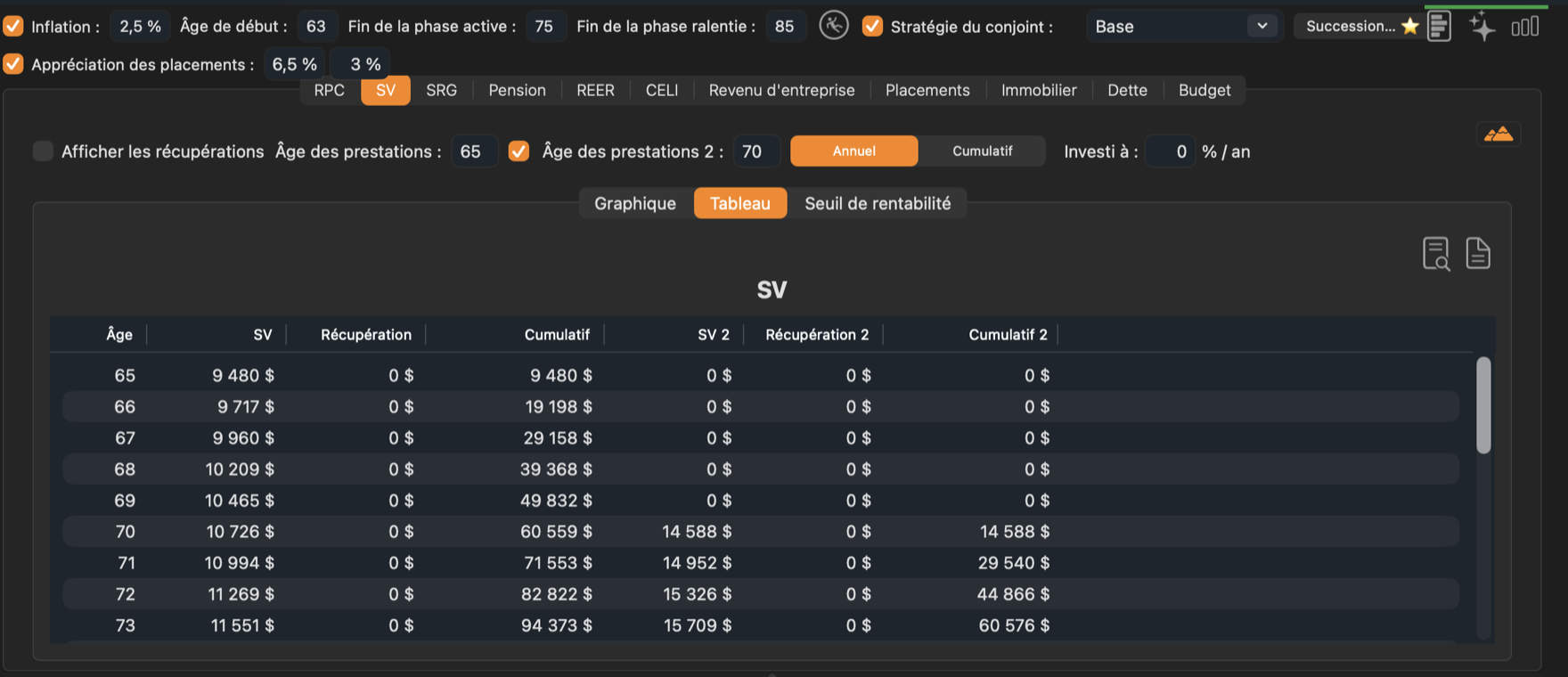Open the Dette tab

point(1128,90)
